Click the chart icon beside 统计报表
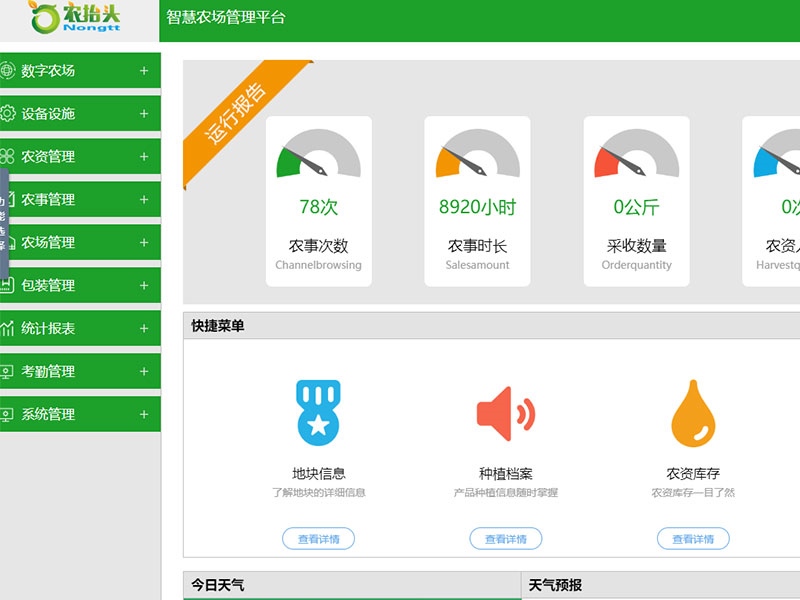This screenshot has width=800, height=600. click(x=8, y=328)
